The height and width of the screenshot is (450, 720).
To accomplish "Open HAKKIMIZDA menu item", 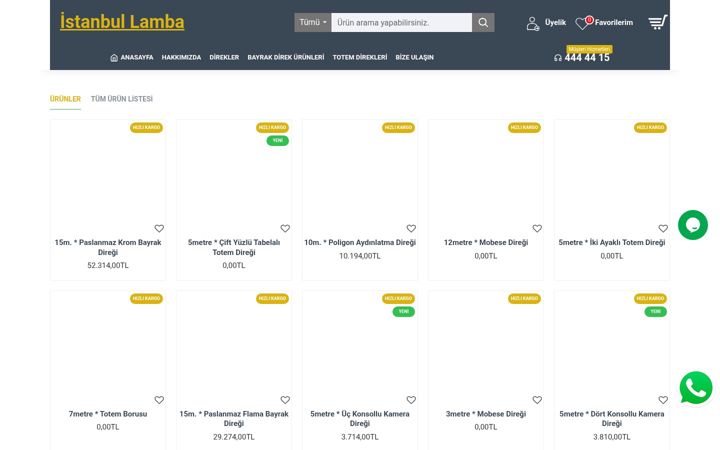I will point(181,57).
